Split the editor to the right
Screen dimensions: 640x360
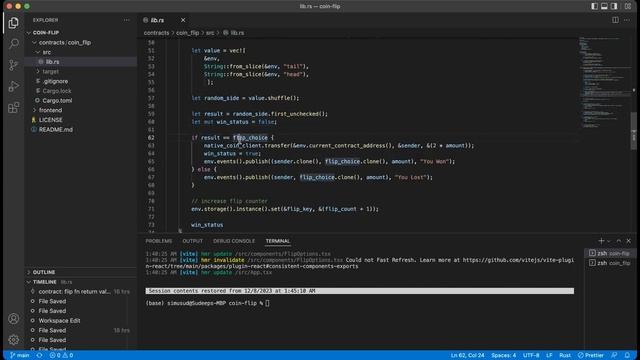click(615, 20)
